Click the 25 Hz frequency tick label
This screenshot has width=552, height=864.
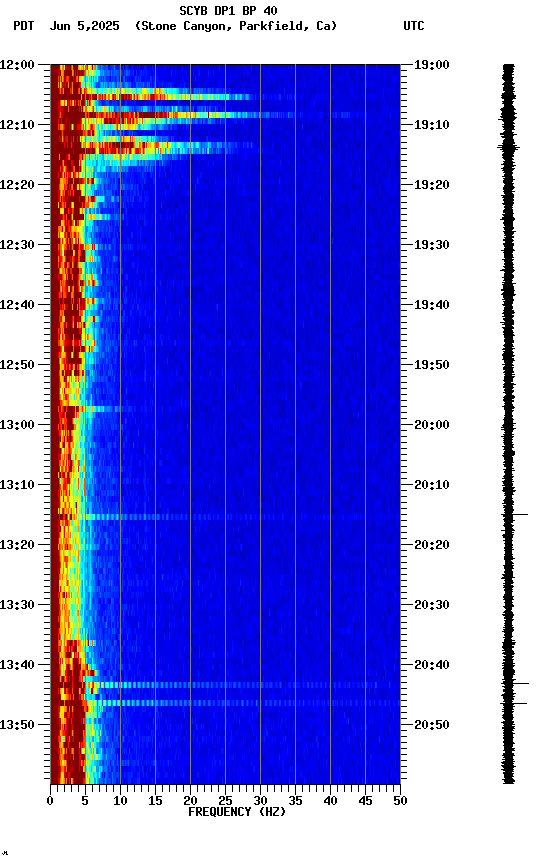point(225,801)
